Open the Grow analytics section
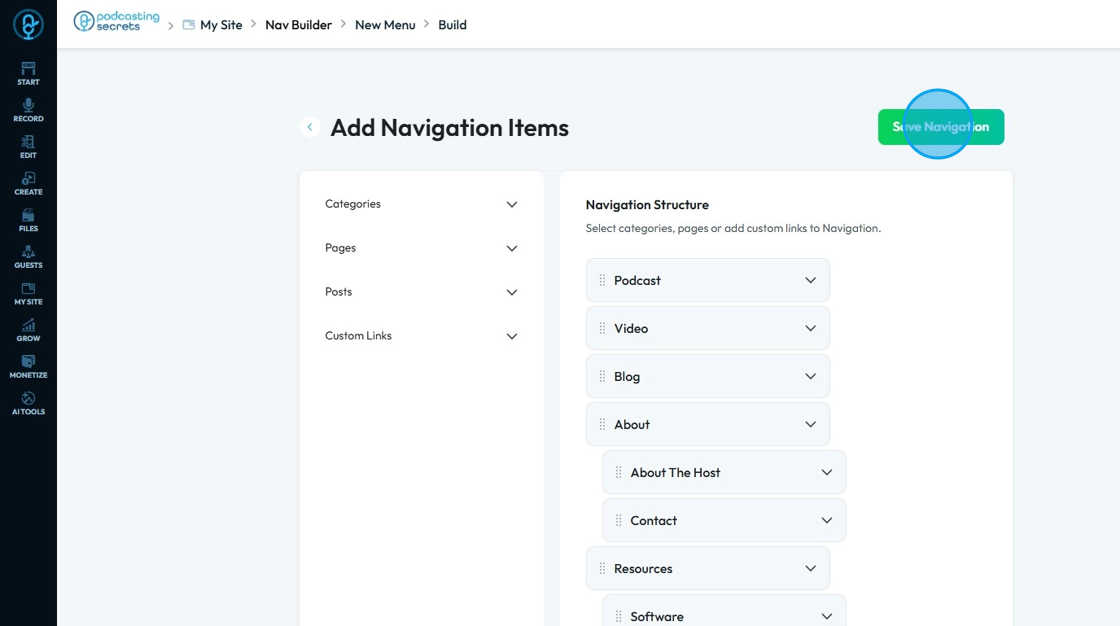This screenshot has height=626, width=1120. coord(28,329)
